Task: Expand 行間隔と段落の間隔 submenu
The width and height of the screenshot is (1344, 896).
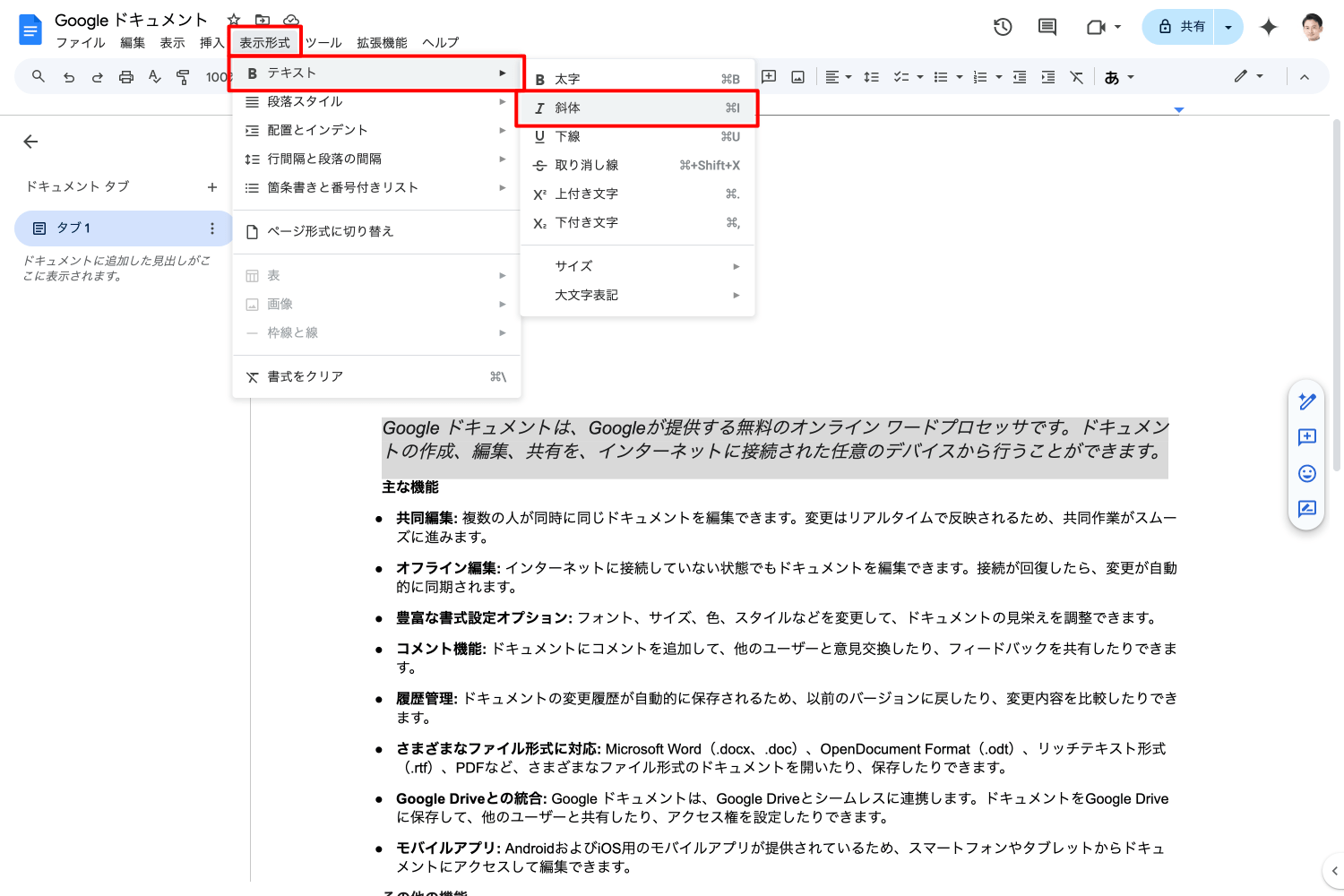Action: click(376, 159)
